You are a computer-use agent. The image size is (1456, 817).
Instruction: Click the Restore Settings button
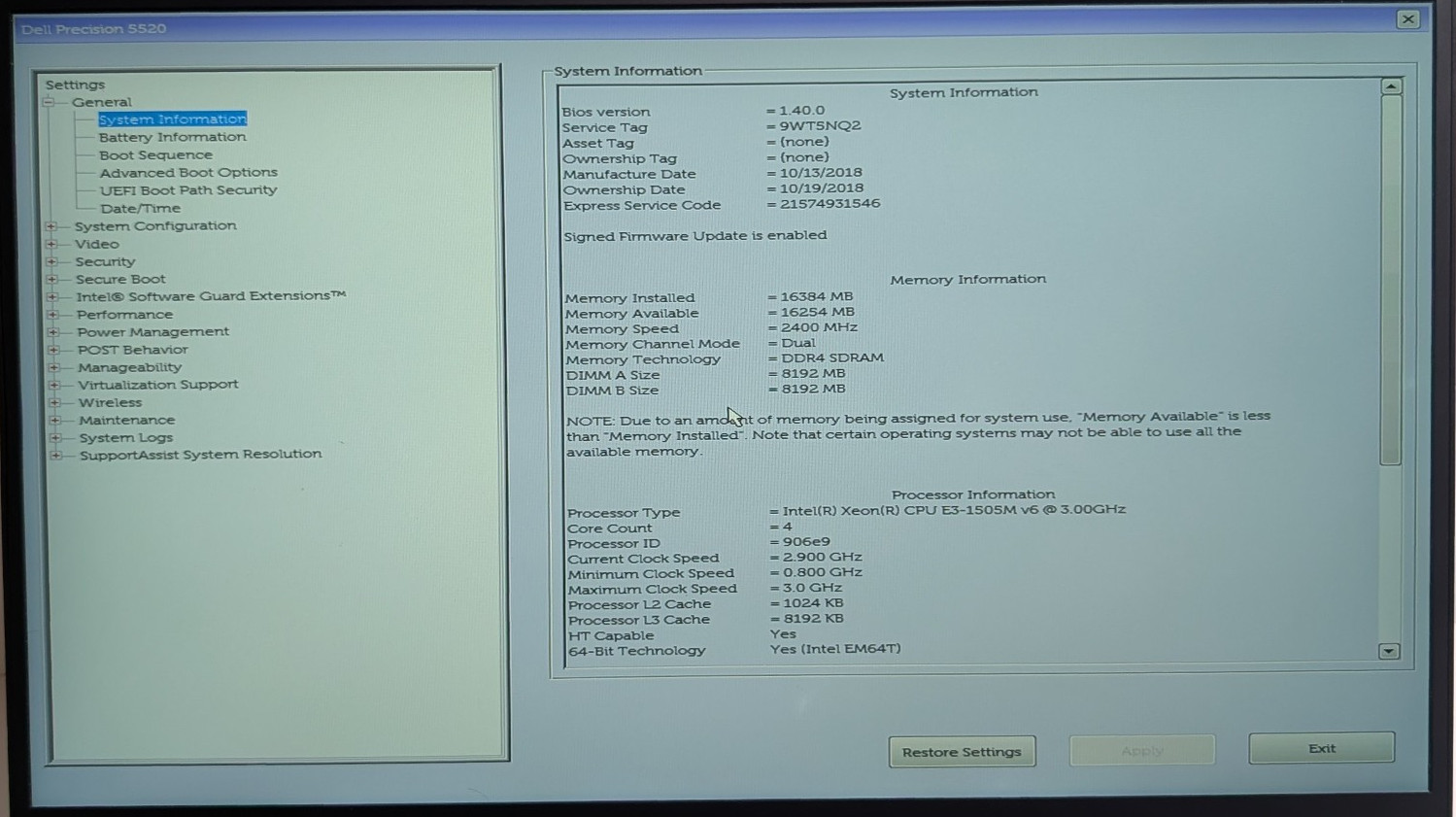pyautogui.click(x=962, y=752)
